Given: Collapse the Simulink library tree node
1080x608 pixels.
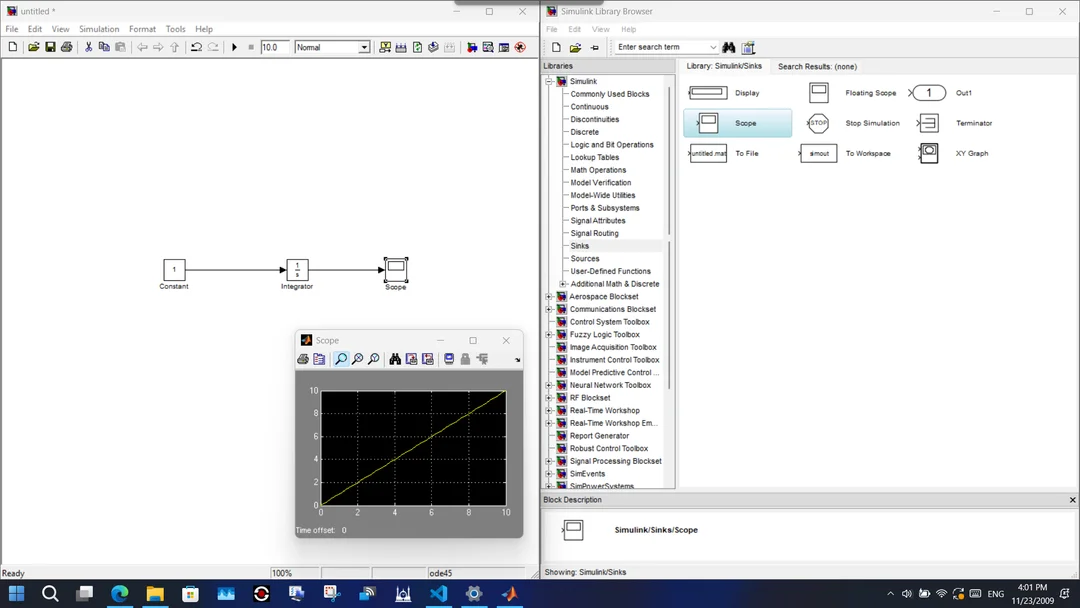Looking at the screenshot, I should (550, 81).
